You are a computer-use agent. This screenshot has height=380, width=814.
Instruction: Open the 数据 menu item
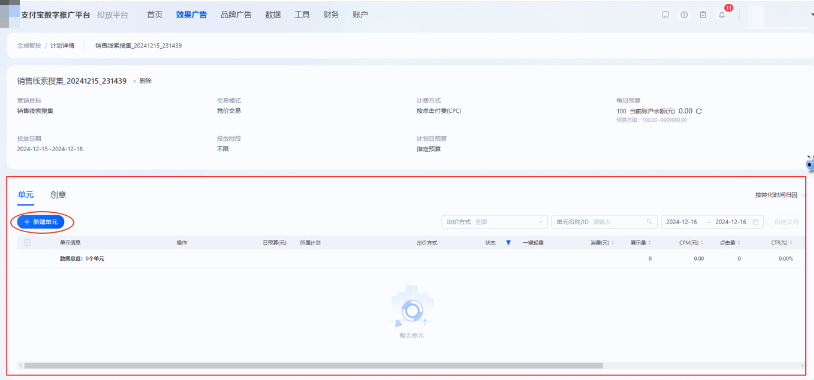(x=273, y=15)
